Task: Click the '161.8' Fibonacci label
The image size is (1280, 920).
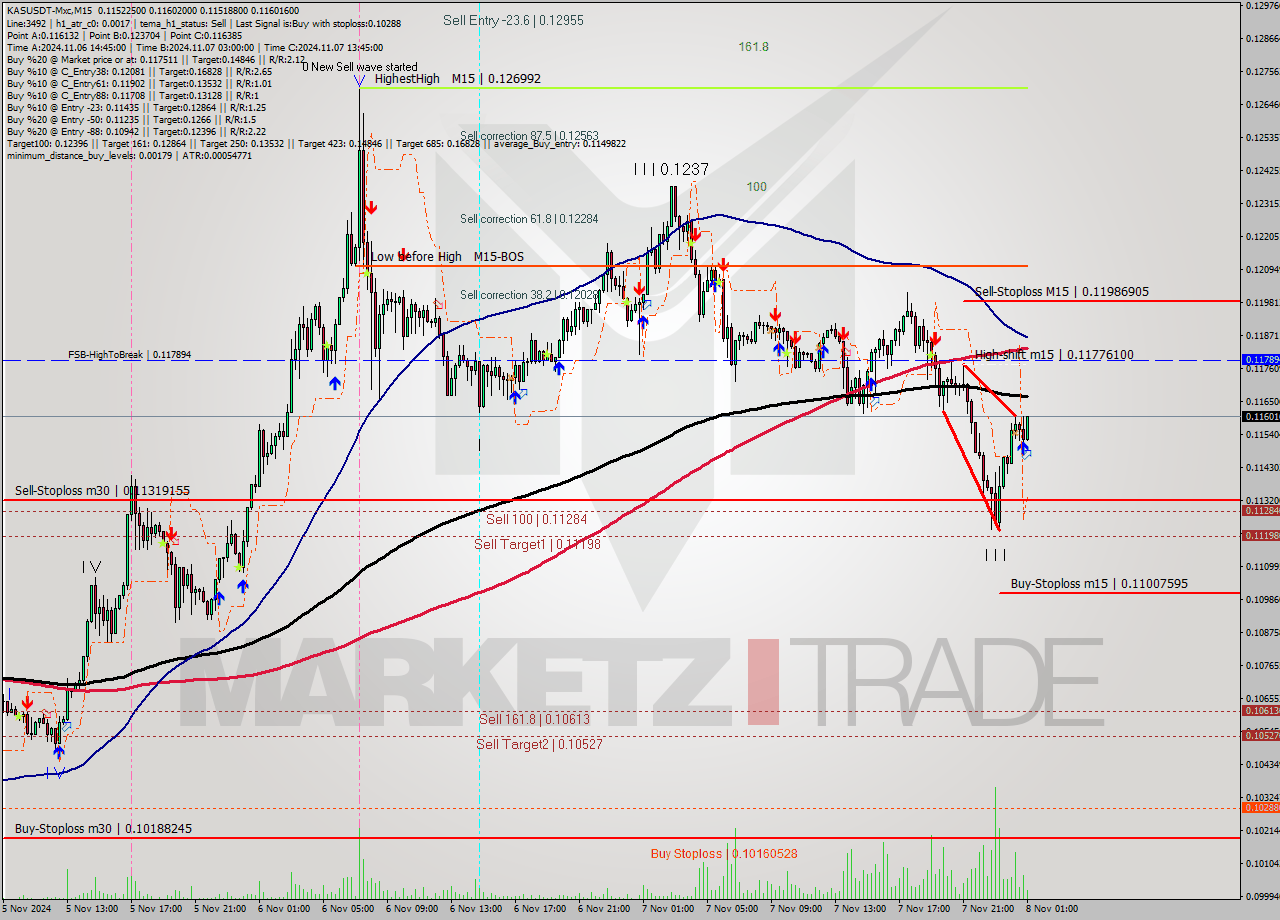Action: pos(753,46)
